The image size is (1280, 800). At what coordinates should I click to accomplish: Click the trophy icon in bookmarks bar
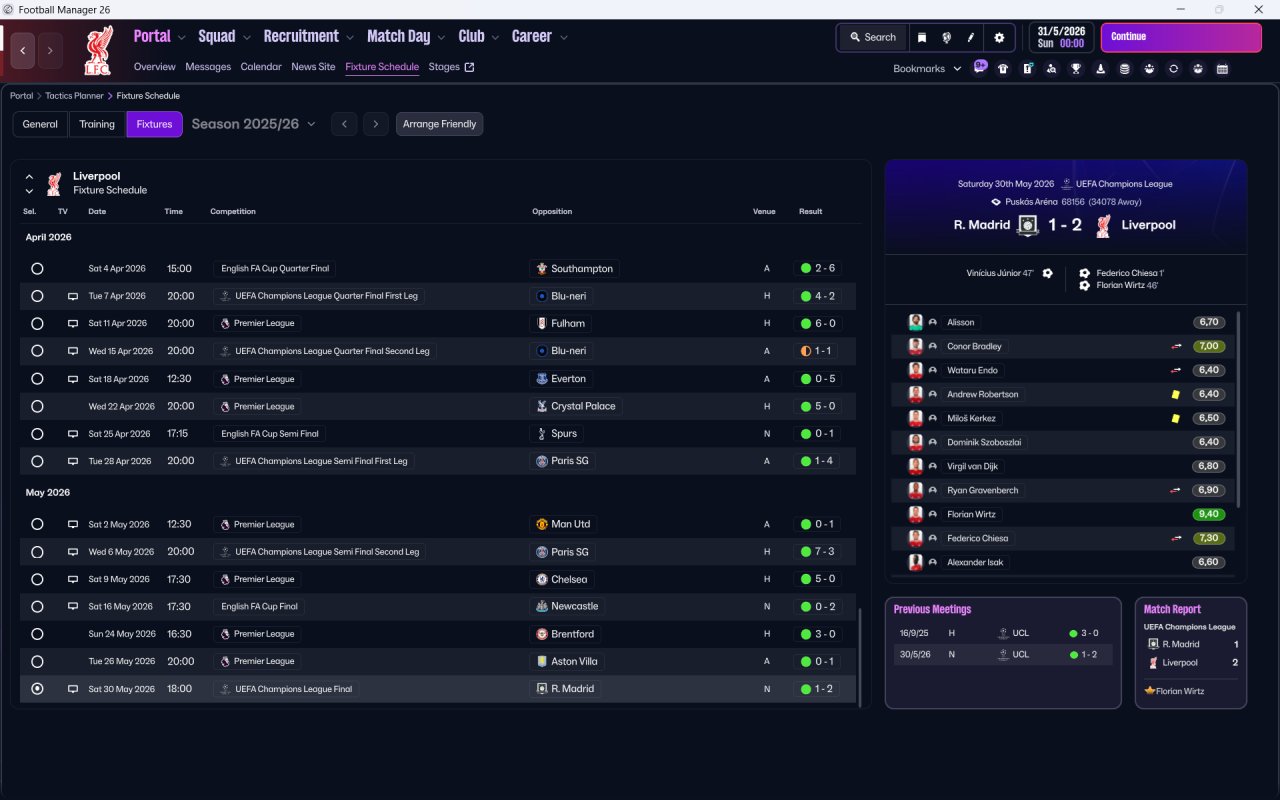click(x=1076, y=69)
